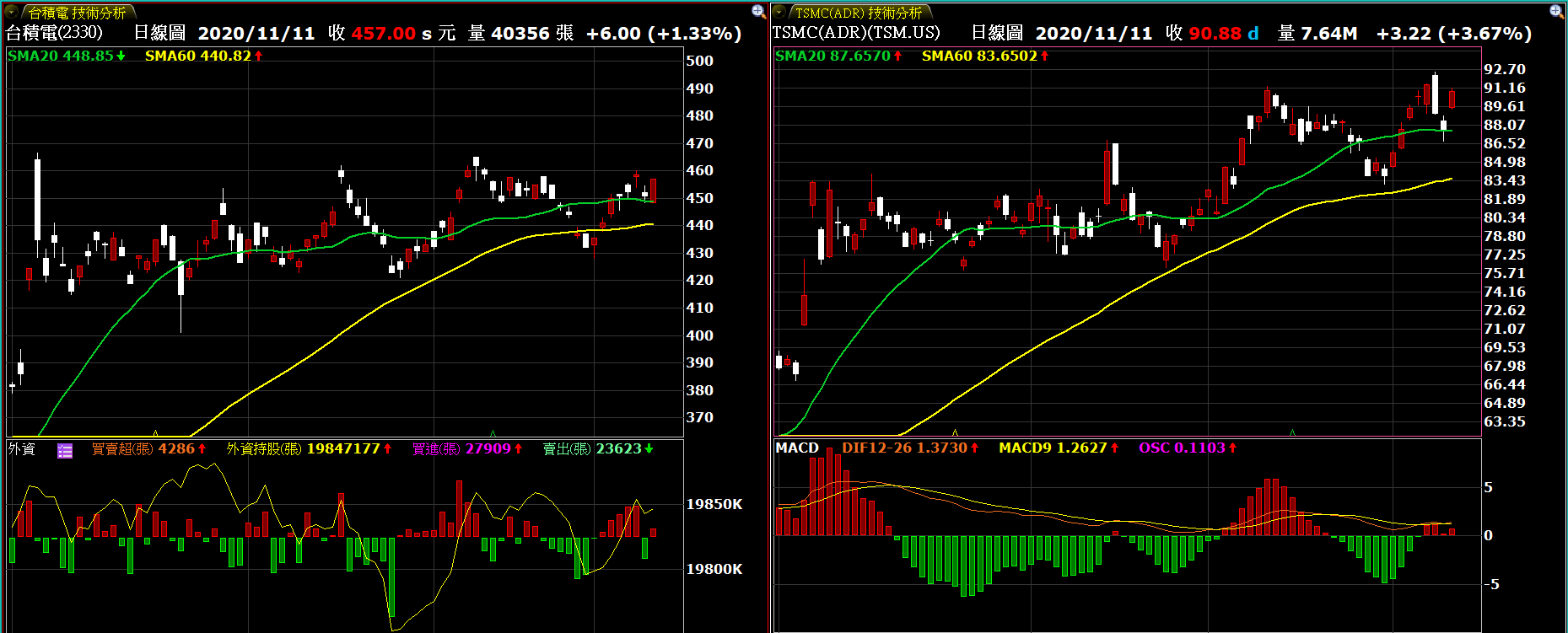
Task: Click the closing price 457.00
Action: [384, 33]
